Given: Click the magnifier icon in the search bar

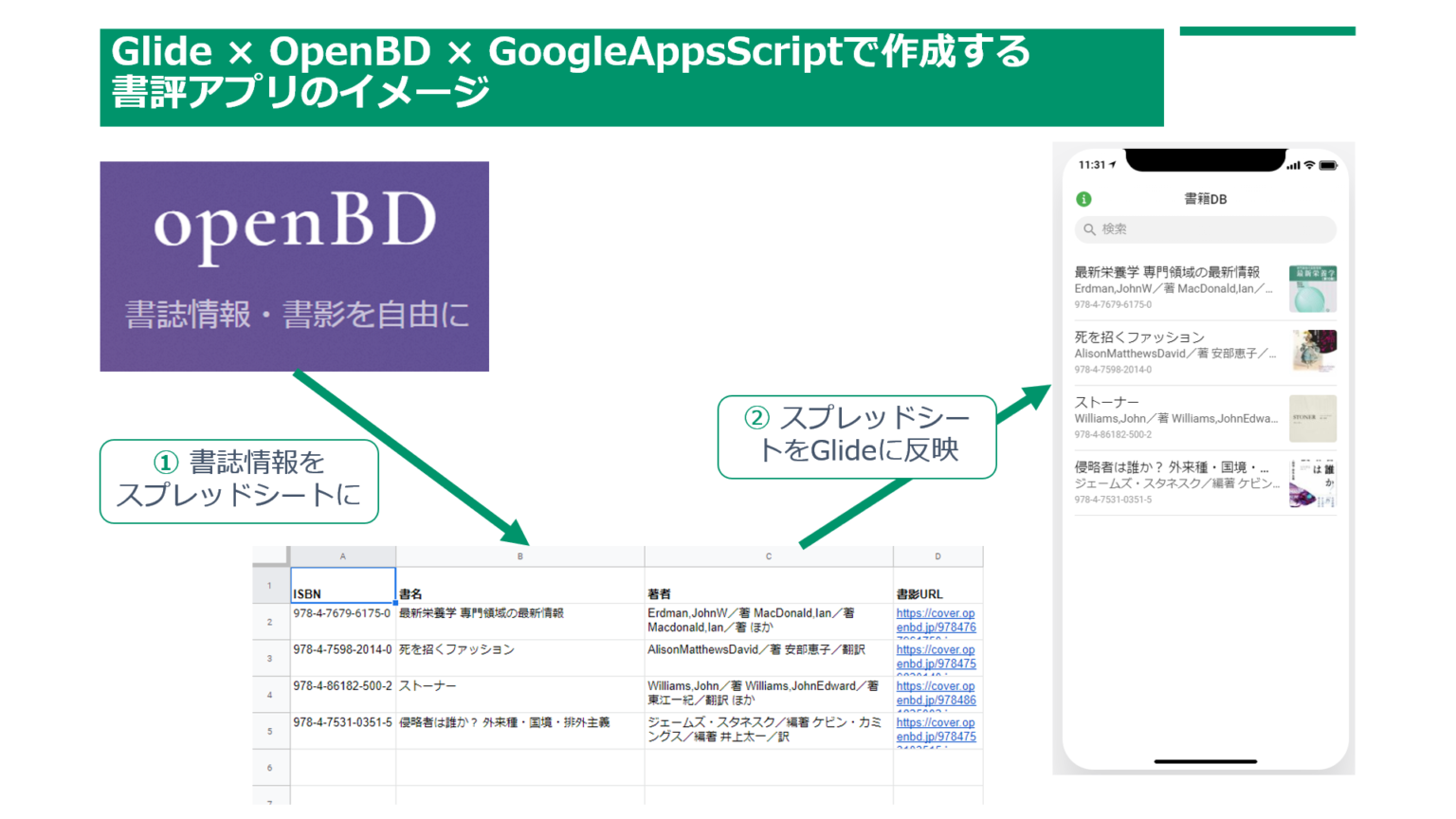Looking at the screenshot, I should tap(1088, 229).
